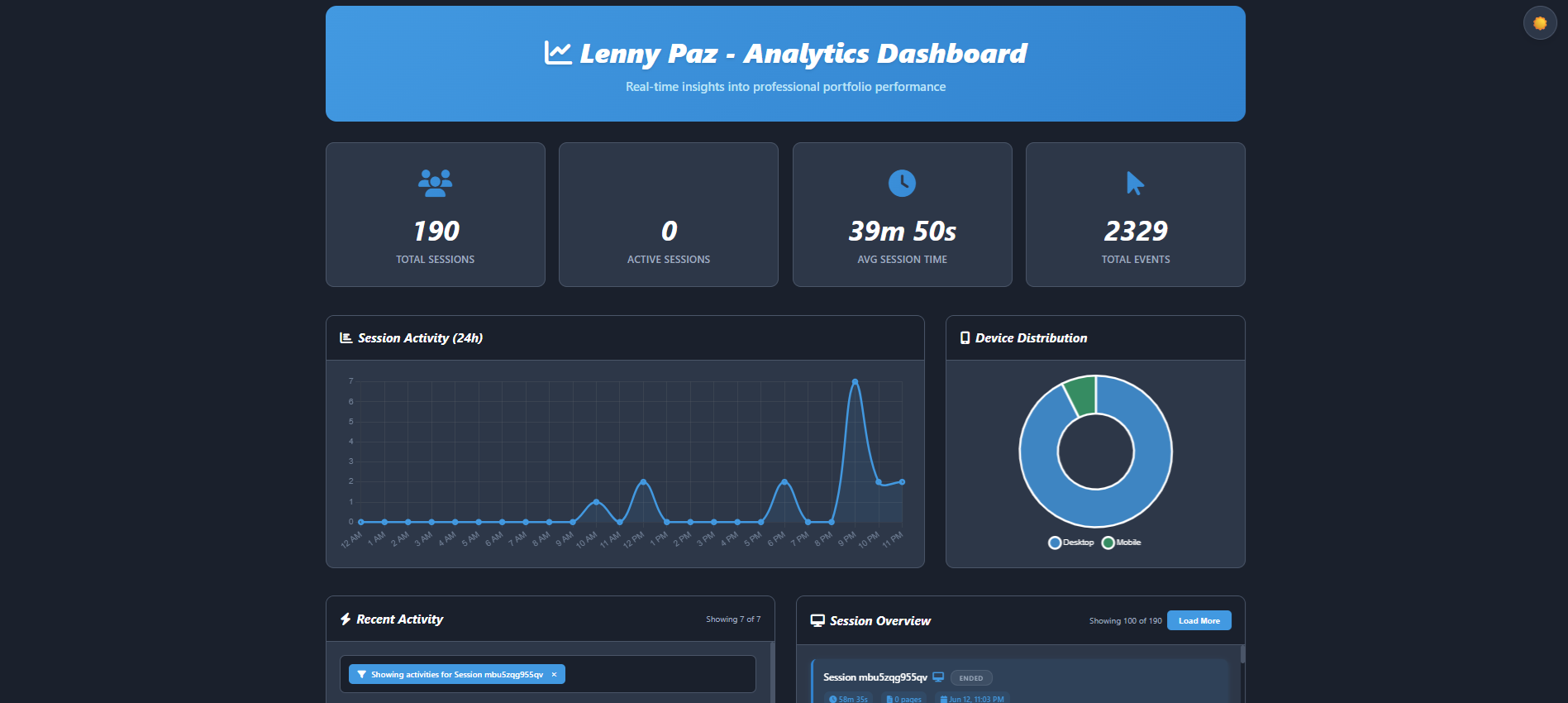Click the monitor icon beside Session Overview

(x=817, y=621)
